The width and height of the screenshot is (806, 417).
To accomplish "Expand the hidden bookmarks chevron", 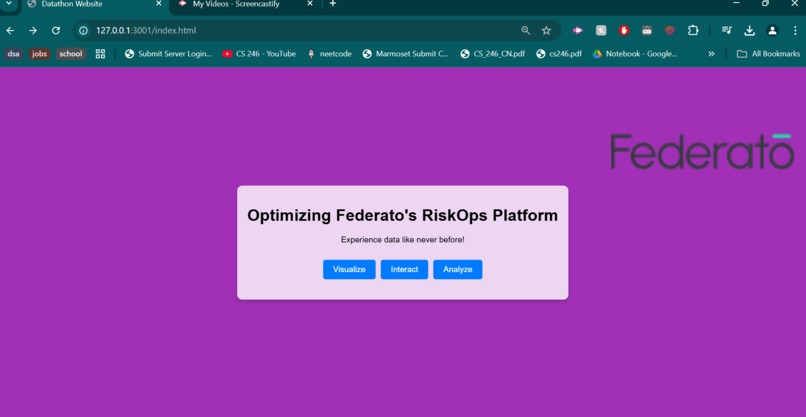I will (711, 53).
